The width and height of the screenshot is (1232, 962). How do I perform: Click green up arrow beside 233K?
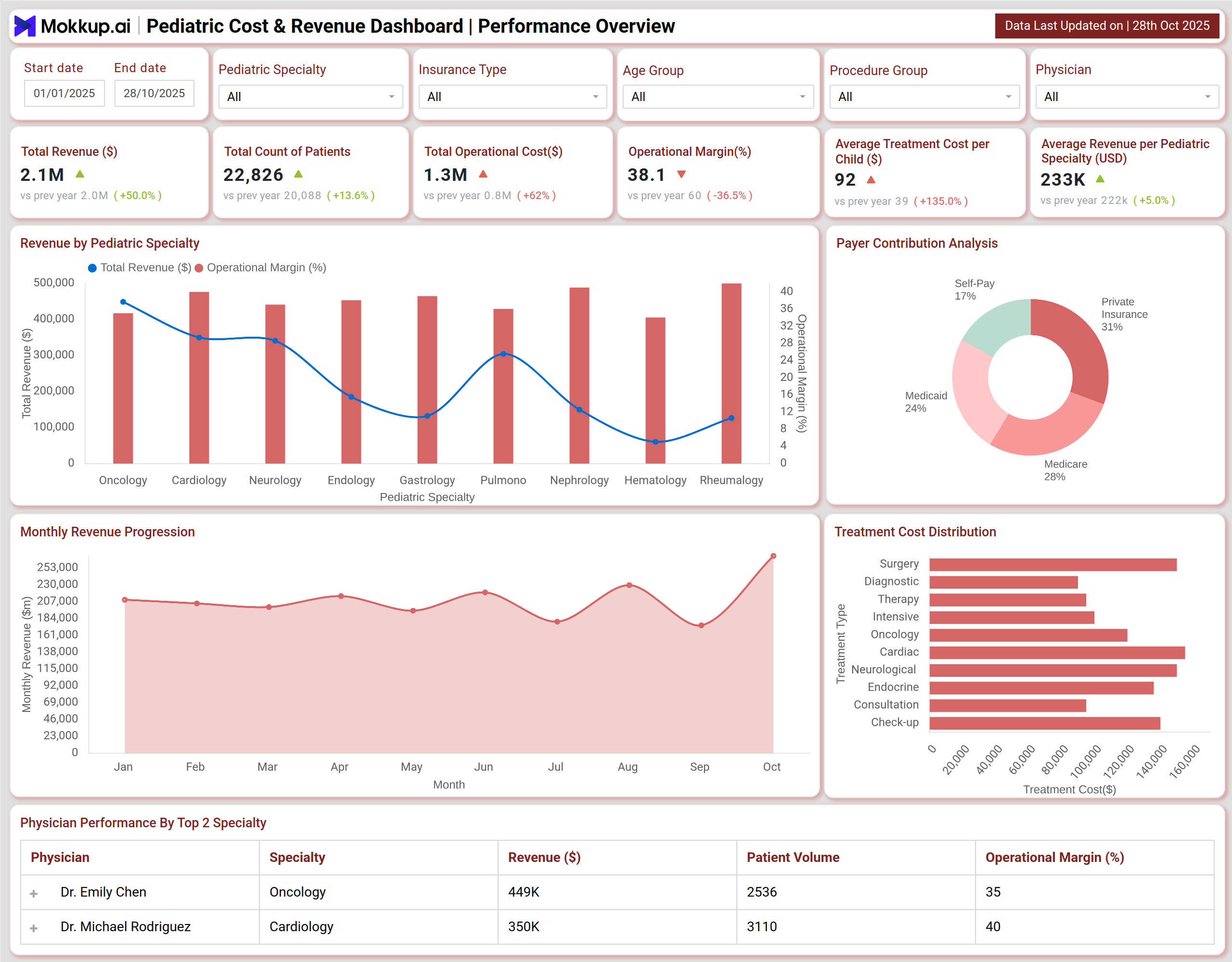click(1100, 179)
